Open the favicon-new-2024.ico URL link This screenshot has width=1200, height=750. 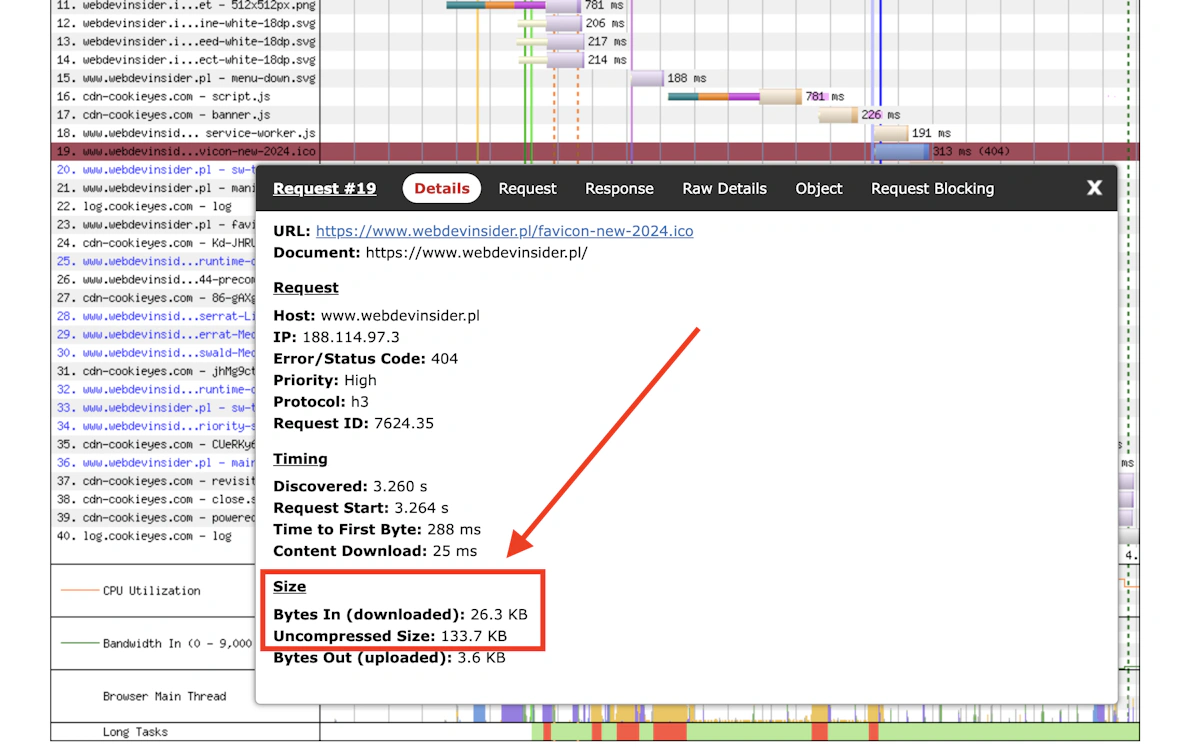504,231
